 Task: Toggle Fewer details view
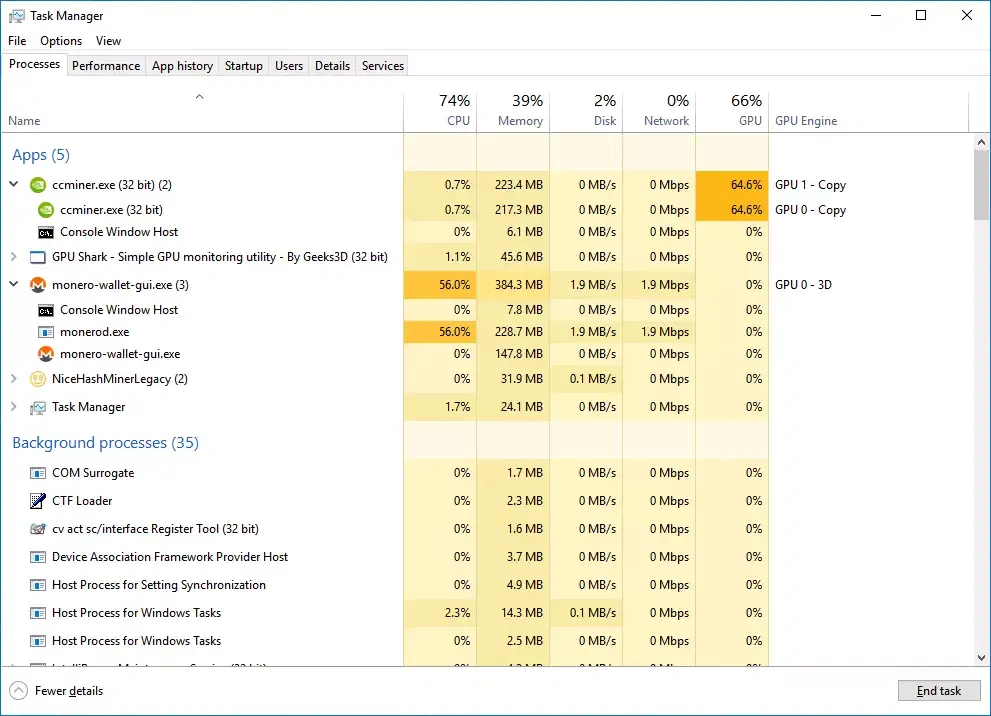tap(58, 691)
